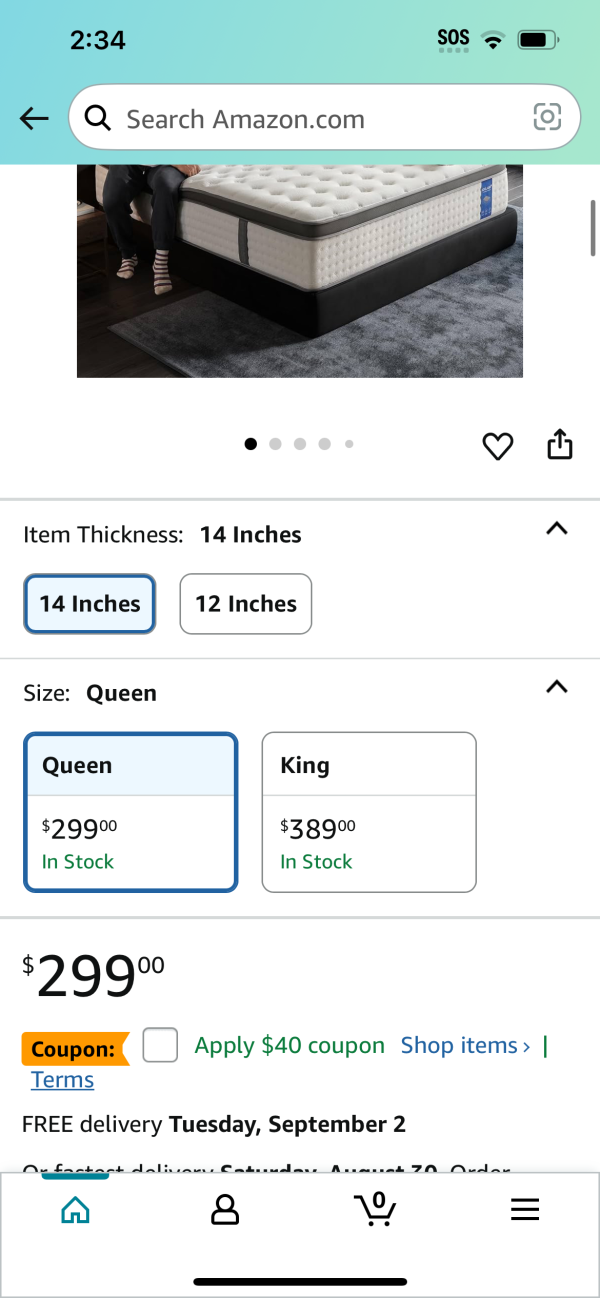The image size is (600, 1298).
Task: Choose the King size option
Action: tap(369, 812)
